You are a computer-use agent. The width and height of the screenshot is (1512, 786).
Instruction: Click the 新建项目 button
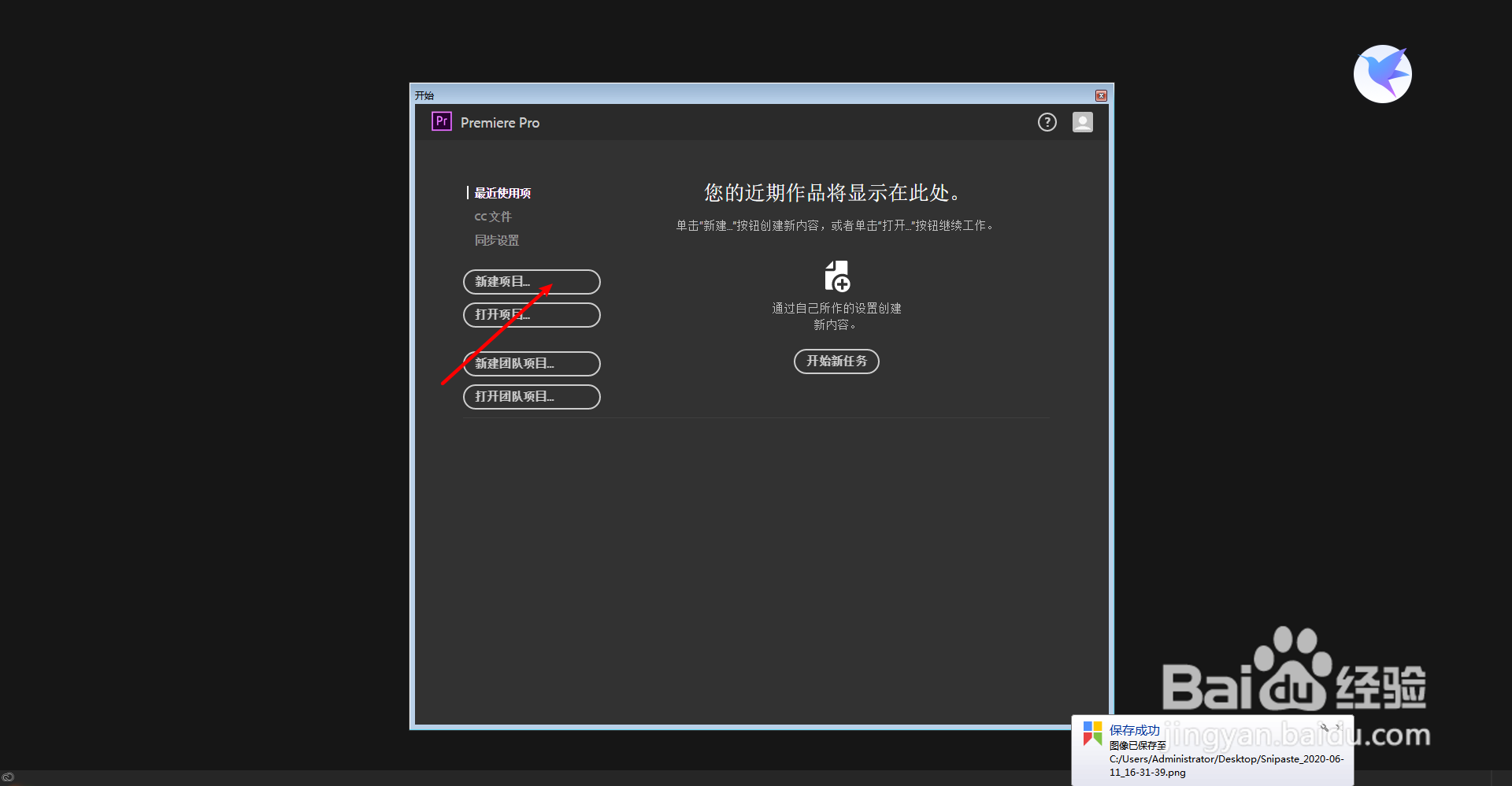pyautogui.click(x=532, y=282)
